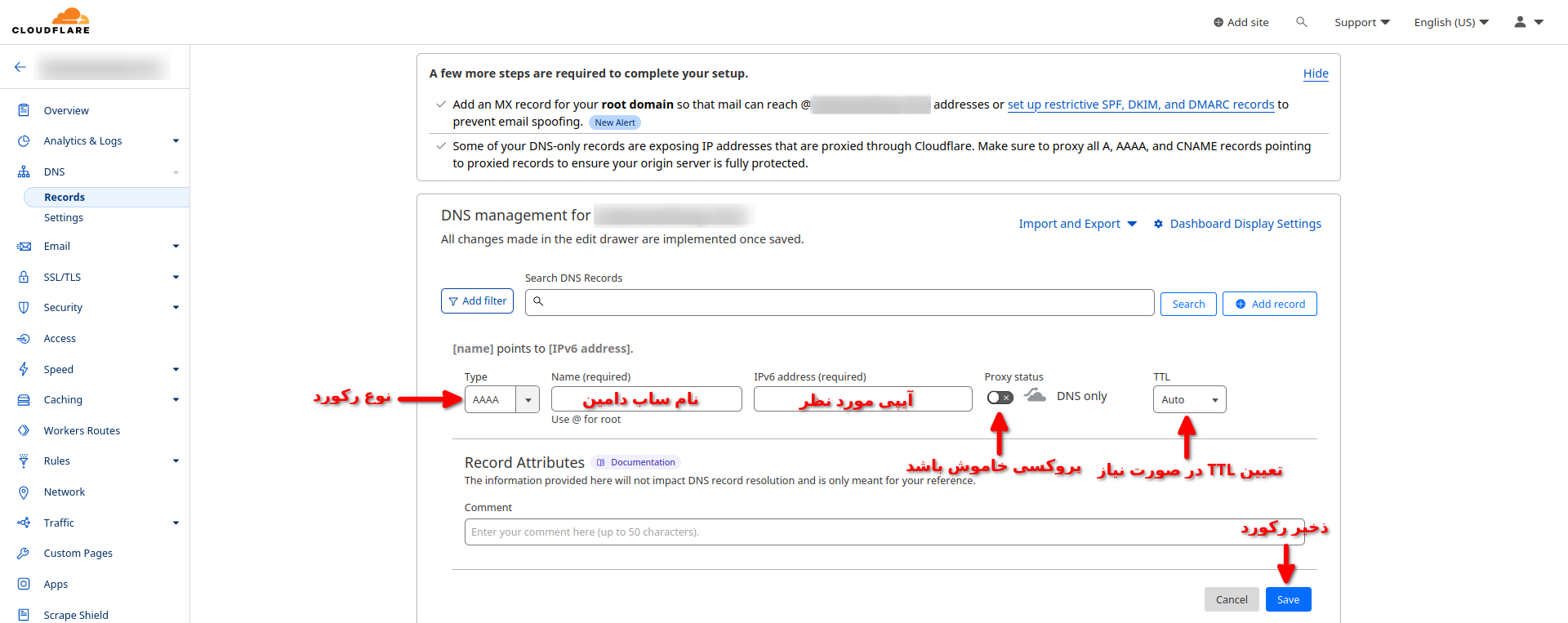
Task: Click the Name (required) field
Action: tap(647, 399)
